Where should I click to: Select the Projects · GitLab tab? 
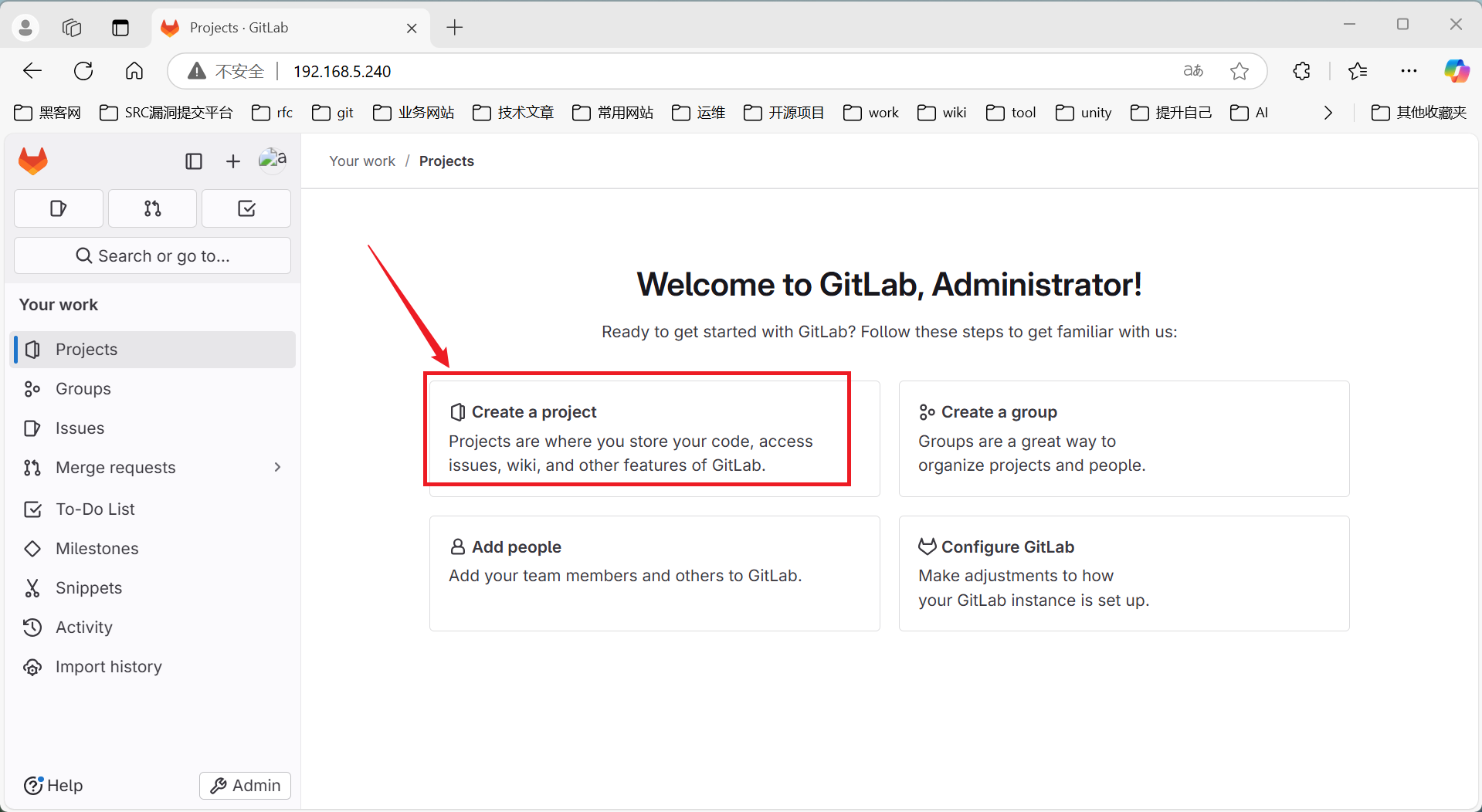point(291,28)
